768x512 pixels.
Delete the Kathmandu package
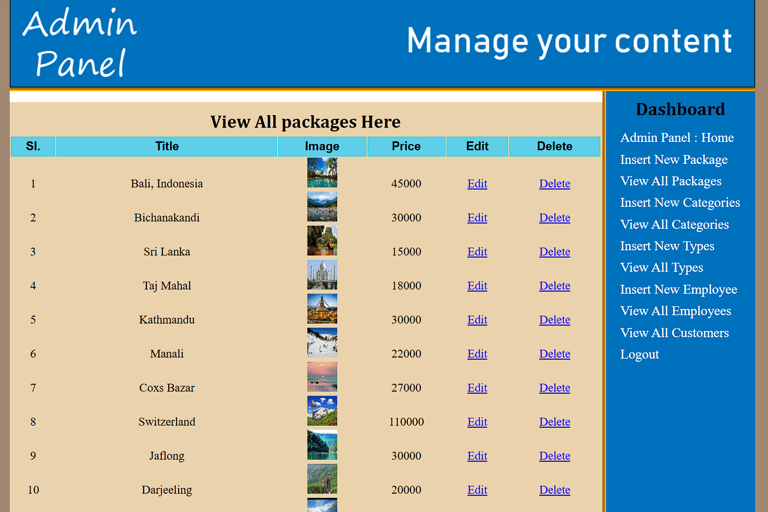click(554, 320)
